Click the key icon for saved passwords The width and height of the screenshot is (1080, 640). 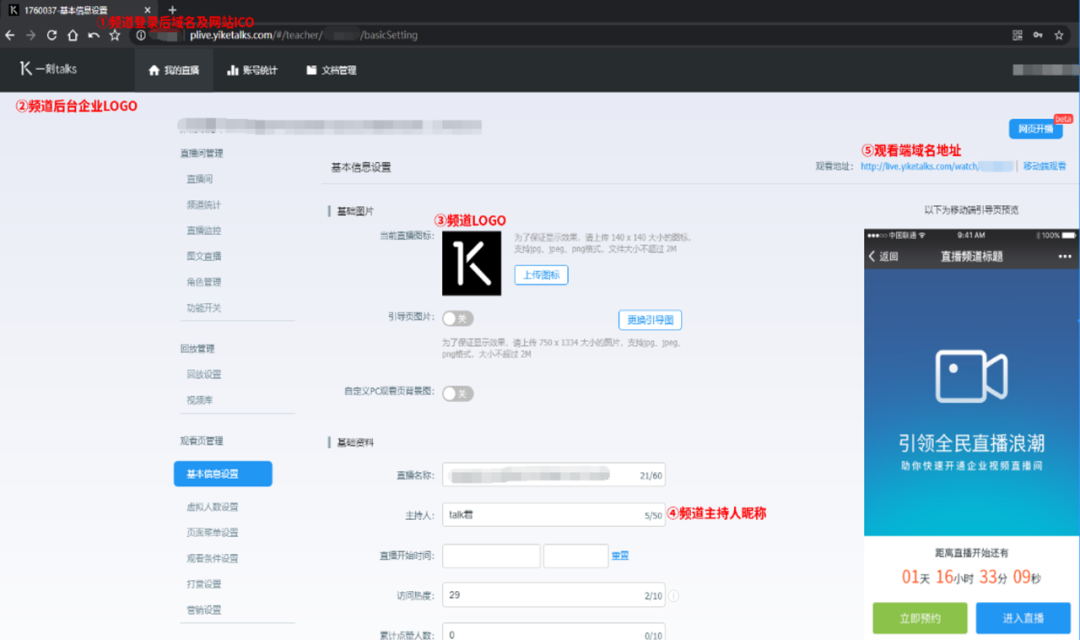[x=1039, y=35]
